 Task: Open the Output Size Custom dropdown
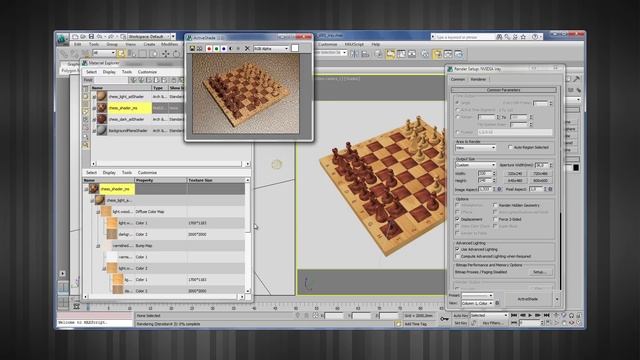[476, 165]
